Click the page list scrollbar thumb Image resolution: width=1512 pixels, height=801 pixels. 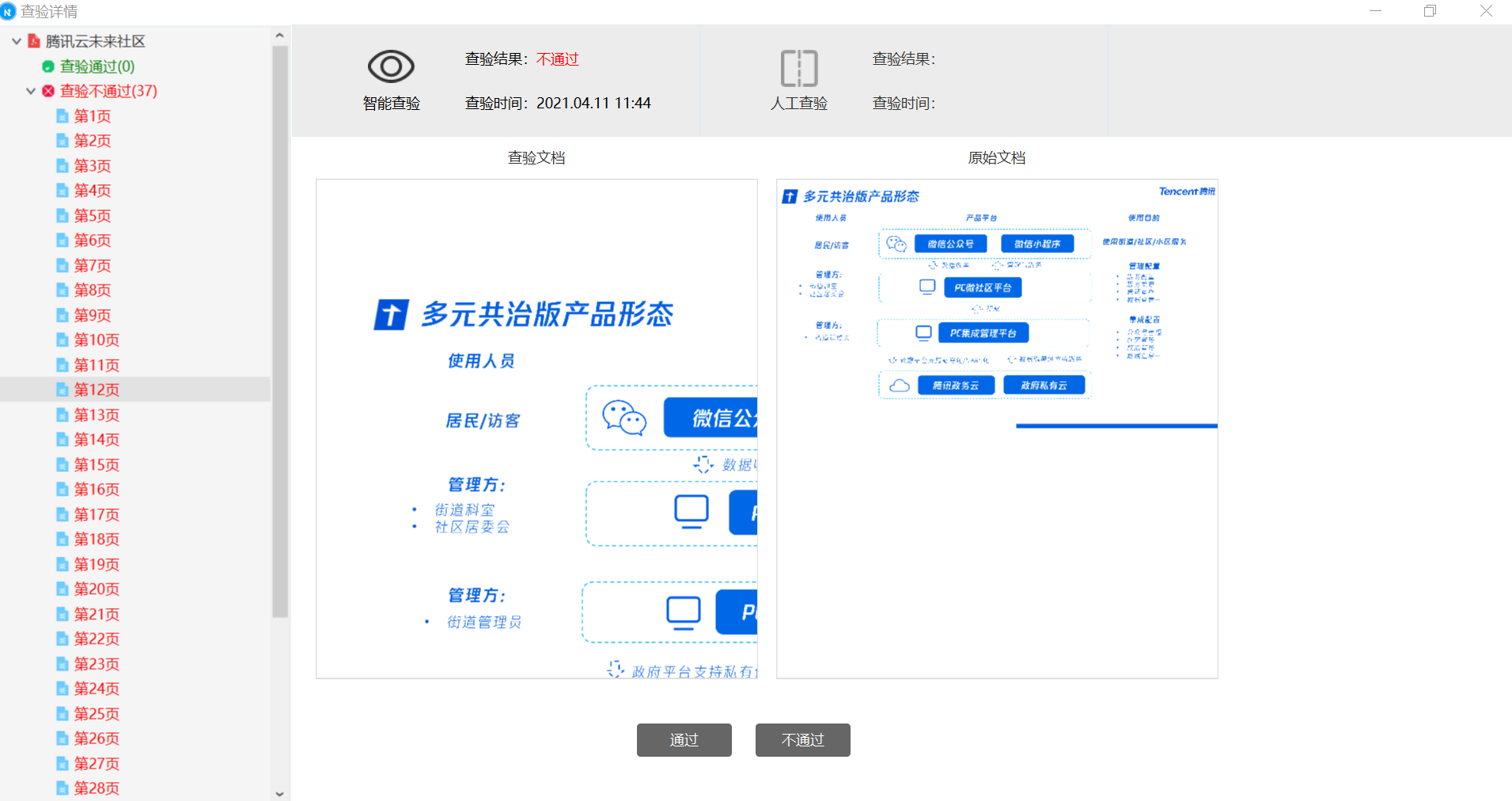pos(279,331)
